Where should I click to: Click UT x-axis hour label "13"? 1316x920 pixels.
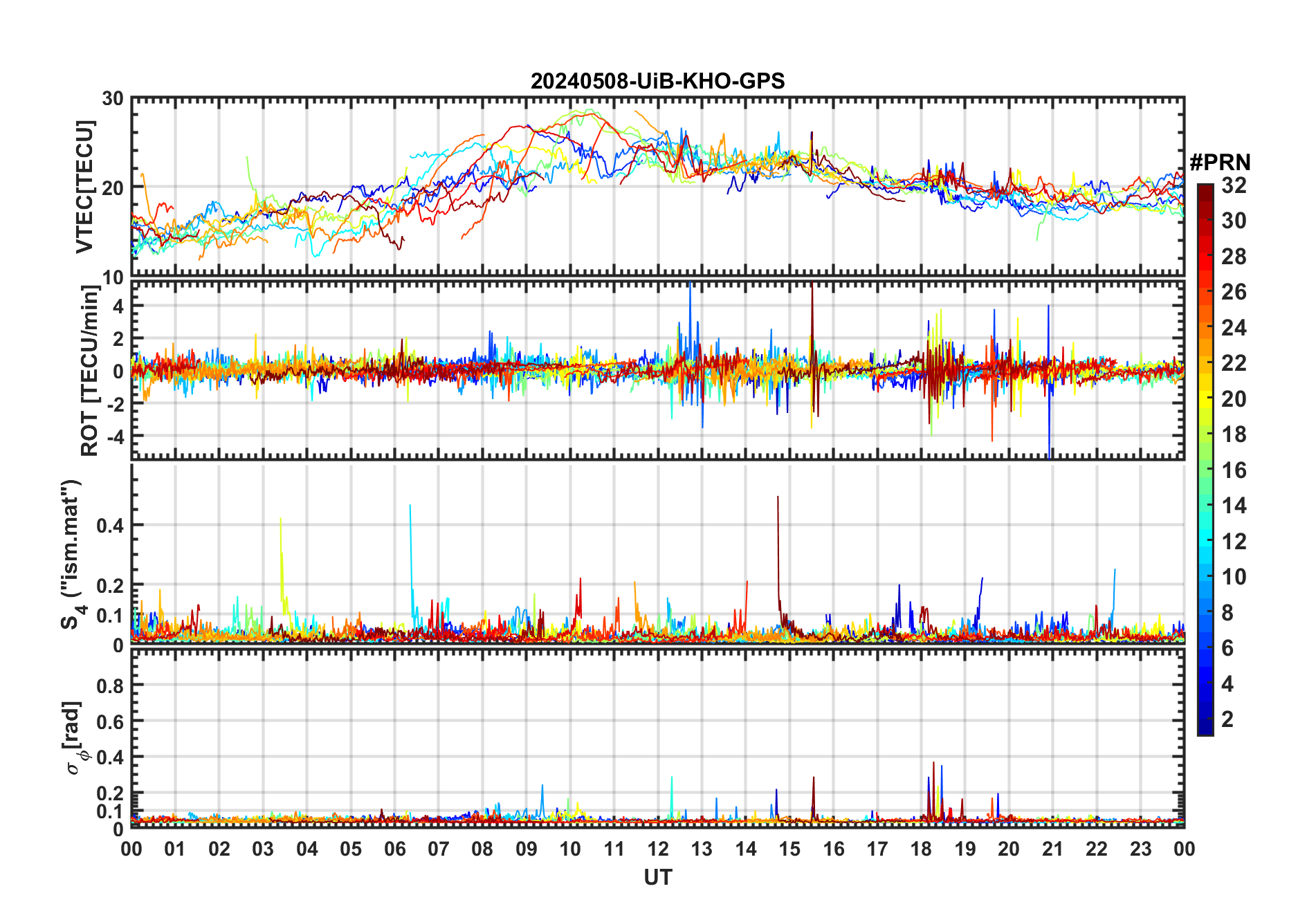[x=702, y=849]
